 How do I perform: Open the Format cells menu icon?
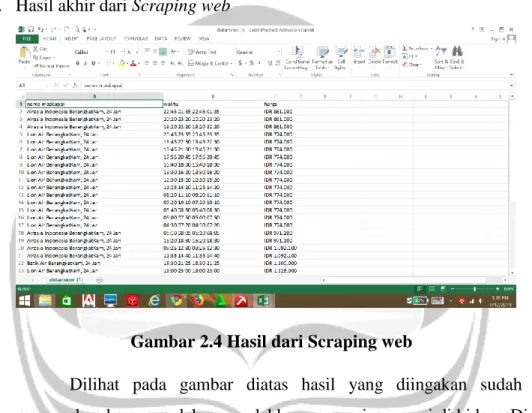pos(390,53)
